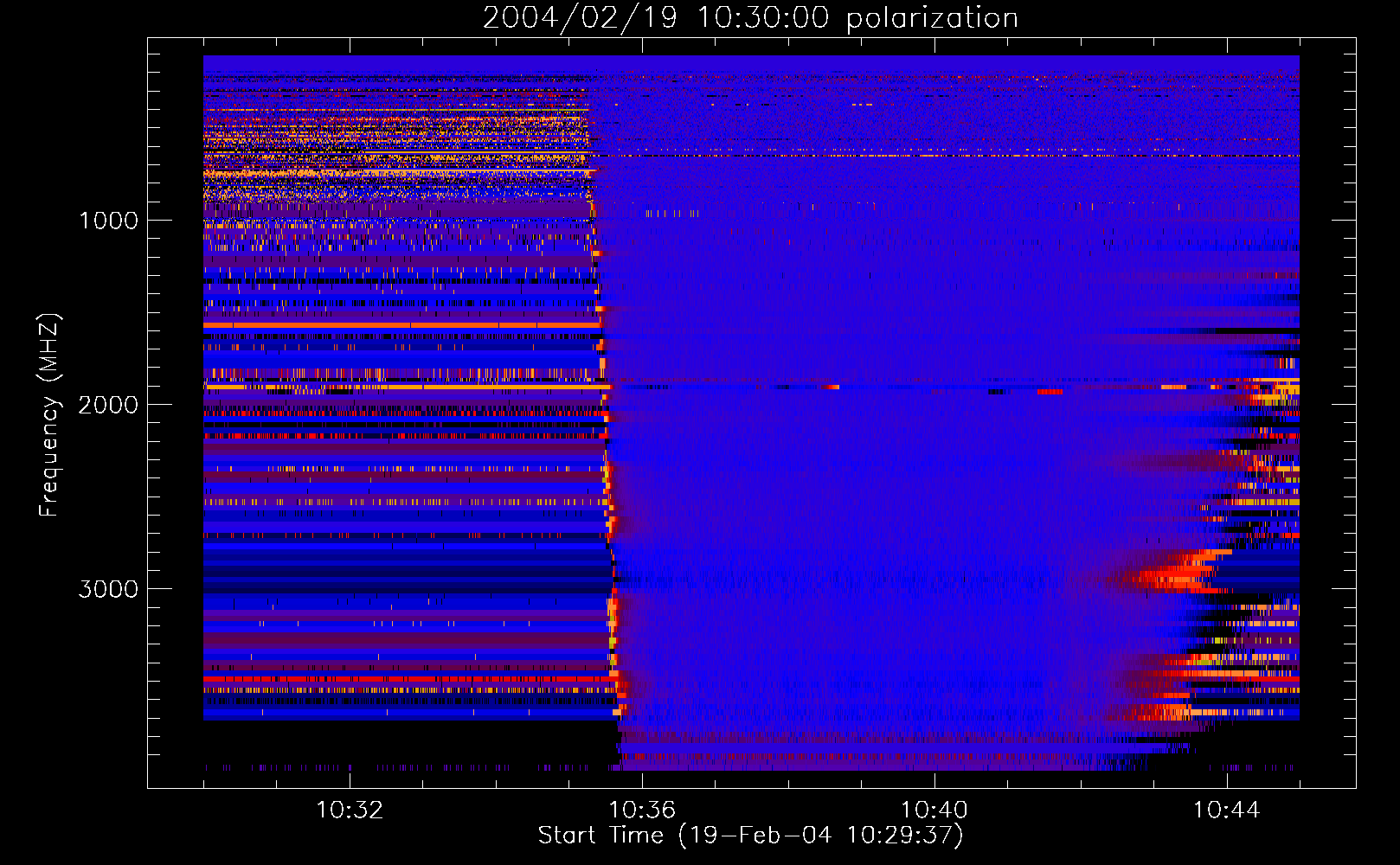This screenshot has height=865, width=1400.
Task: Click the 10:44 time axis label
Action: (1226, 811)
